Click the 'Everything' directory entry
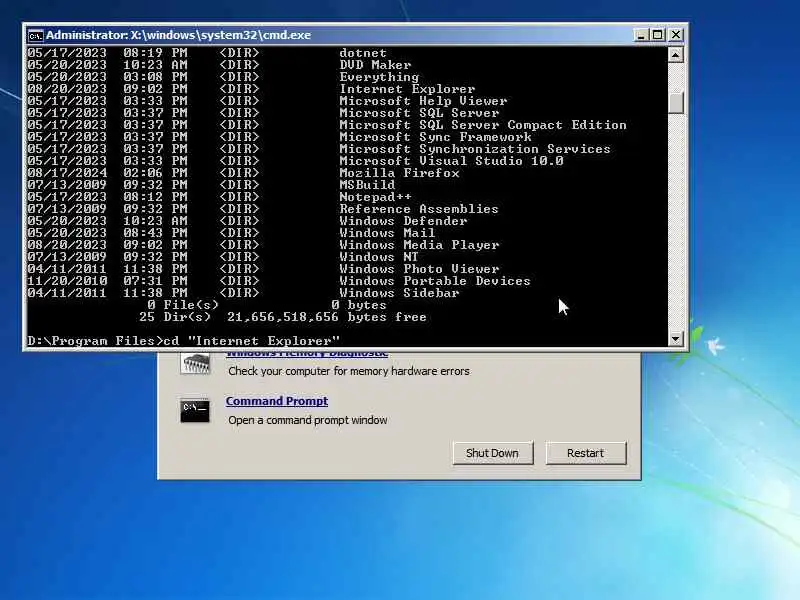Viewport: 800px width, 600px height. pyautogui.click(x=379, y=77)
